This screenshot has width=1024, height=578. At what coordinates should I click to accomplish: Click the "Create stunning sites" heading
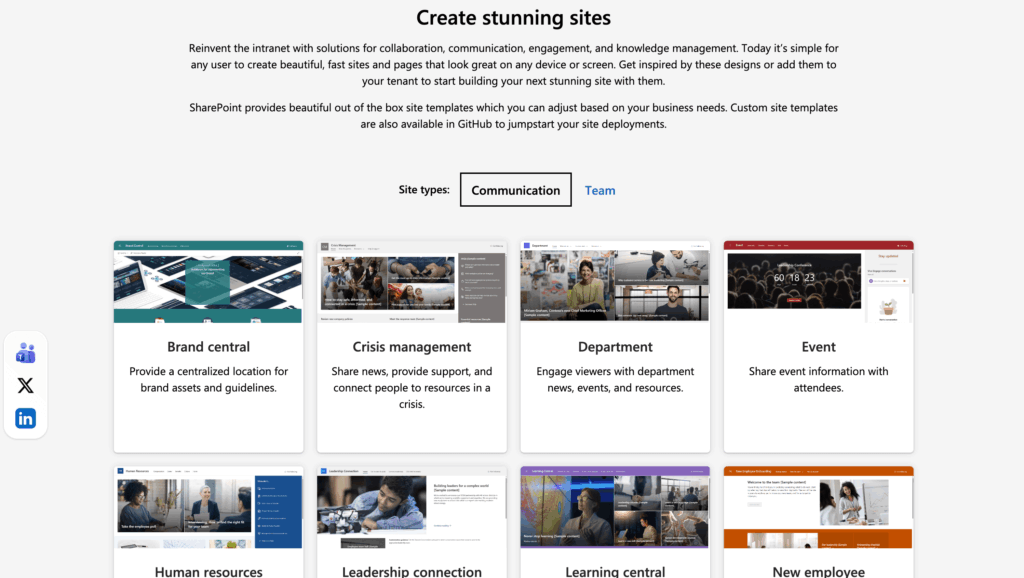[x=513, y=18]
